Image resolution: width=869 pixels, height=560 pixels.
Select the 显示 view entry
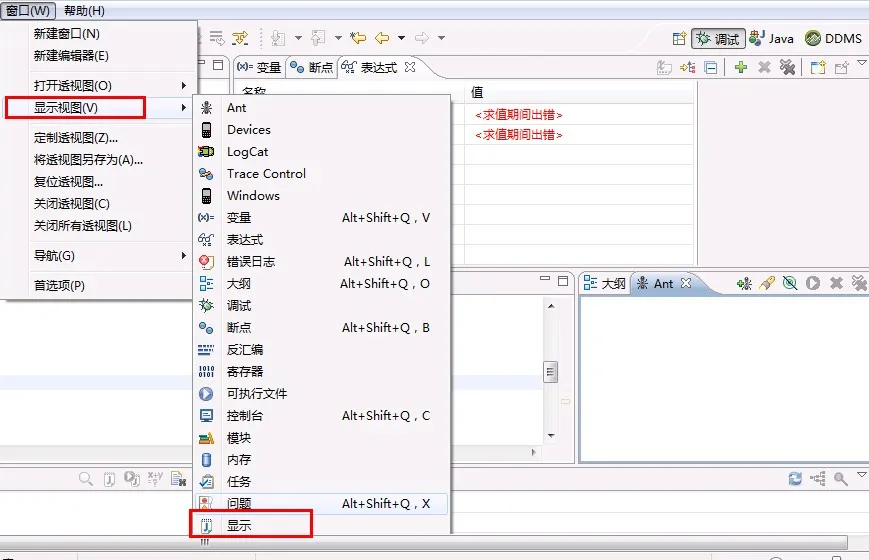pyautogui.click(x=239, y=526)
